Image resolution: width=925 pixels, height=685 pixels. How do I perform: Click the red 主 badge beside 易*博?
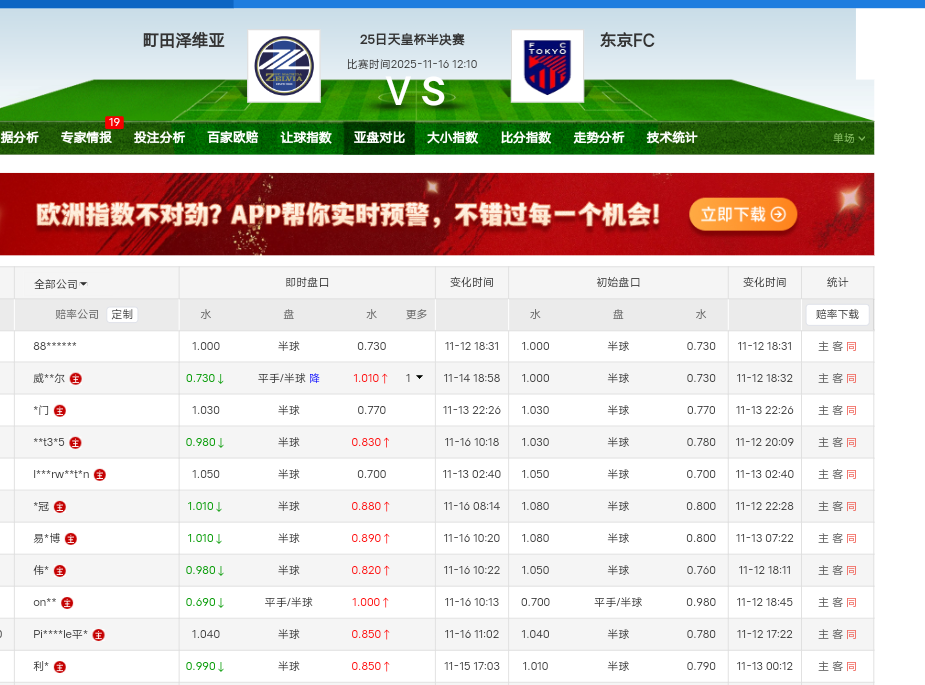pyautogui.click(x=70, y=539)
